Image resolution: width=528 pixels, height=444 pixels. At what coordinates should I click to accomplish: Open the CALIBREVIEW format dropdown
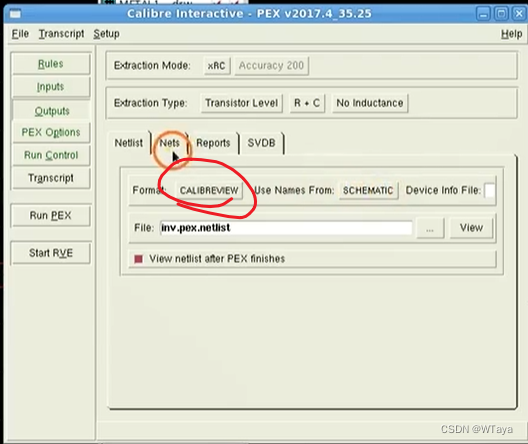click(x=209, y=191)
